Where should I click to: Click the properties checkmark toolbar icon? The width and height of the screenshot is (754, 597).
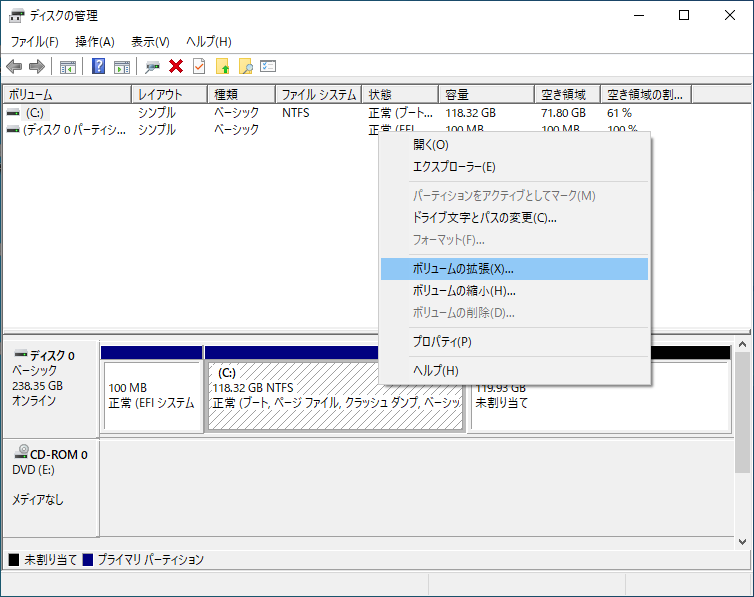tap(199, 66)
